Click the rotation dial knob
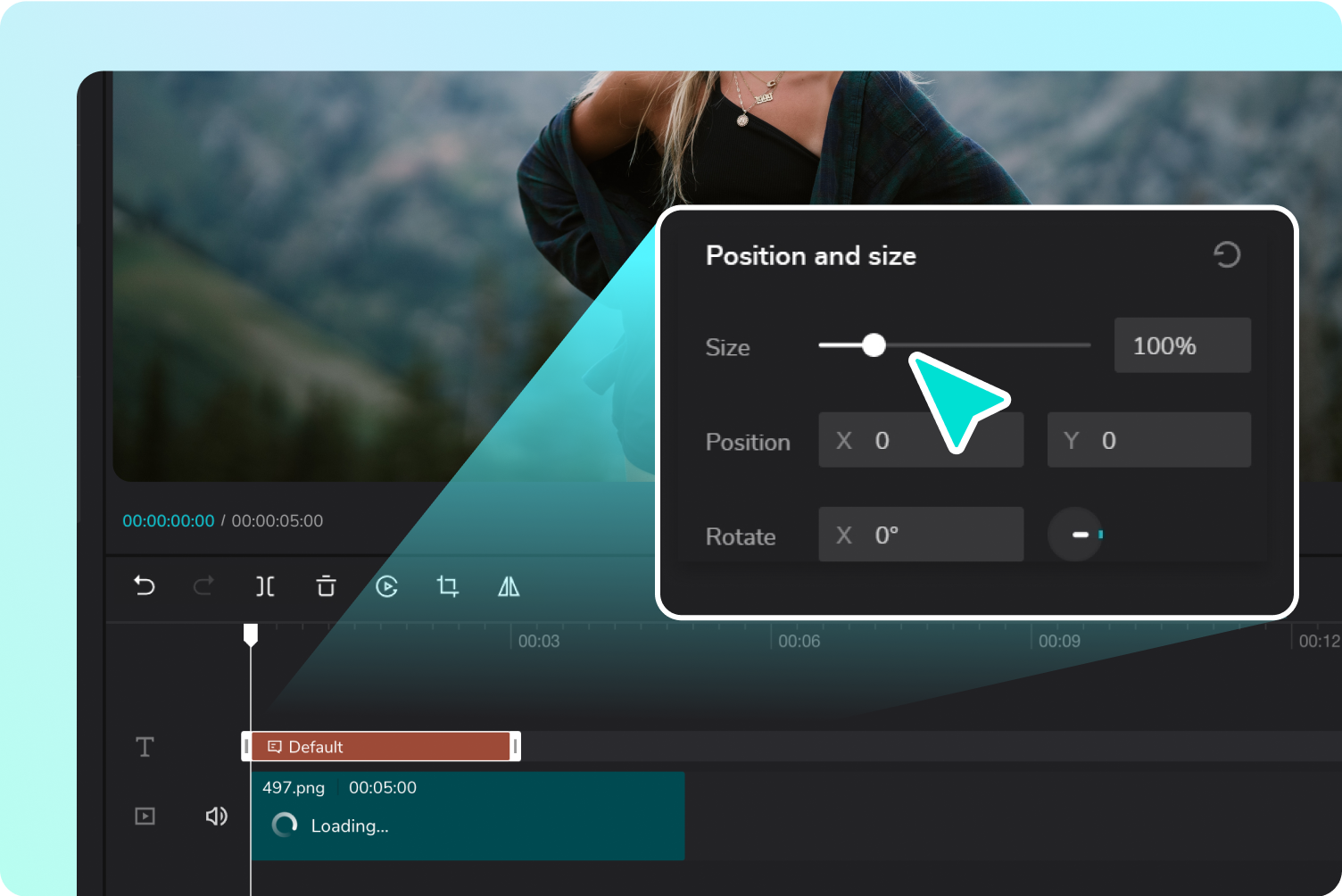This screenshot has width=1342, height=896. point(1075,535)
